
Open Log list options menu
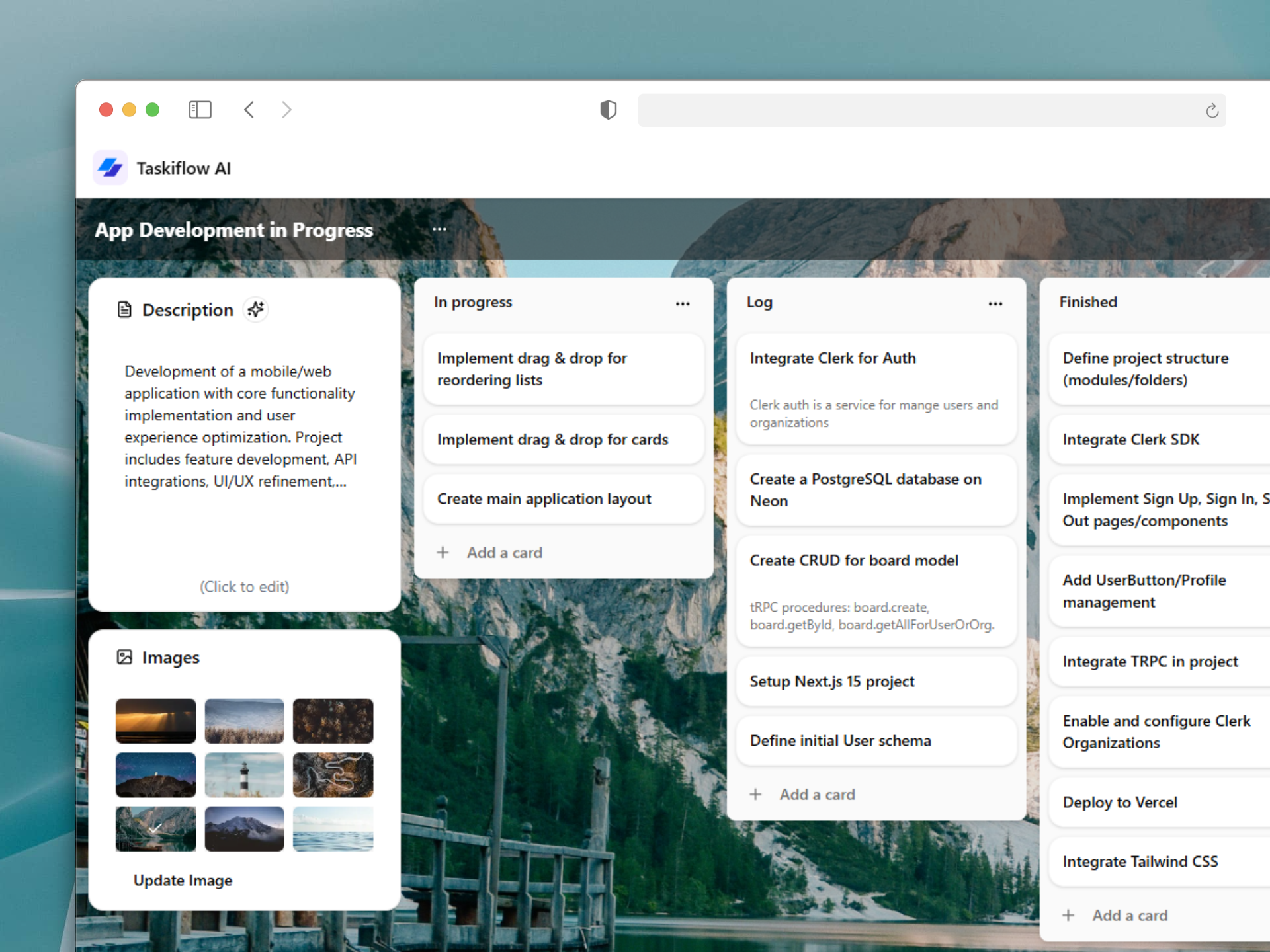pyautogui.click(x=995, y=303)
